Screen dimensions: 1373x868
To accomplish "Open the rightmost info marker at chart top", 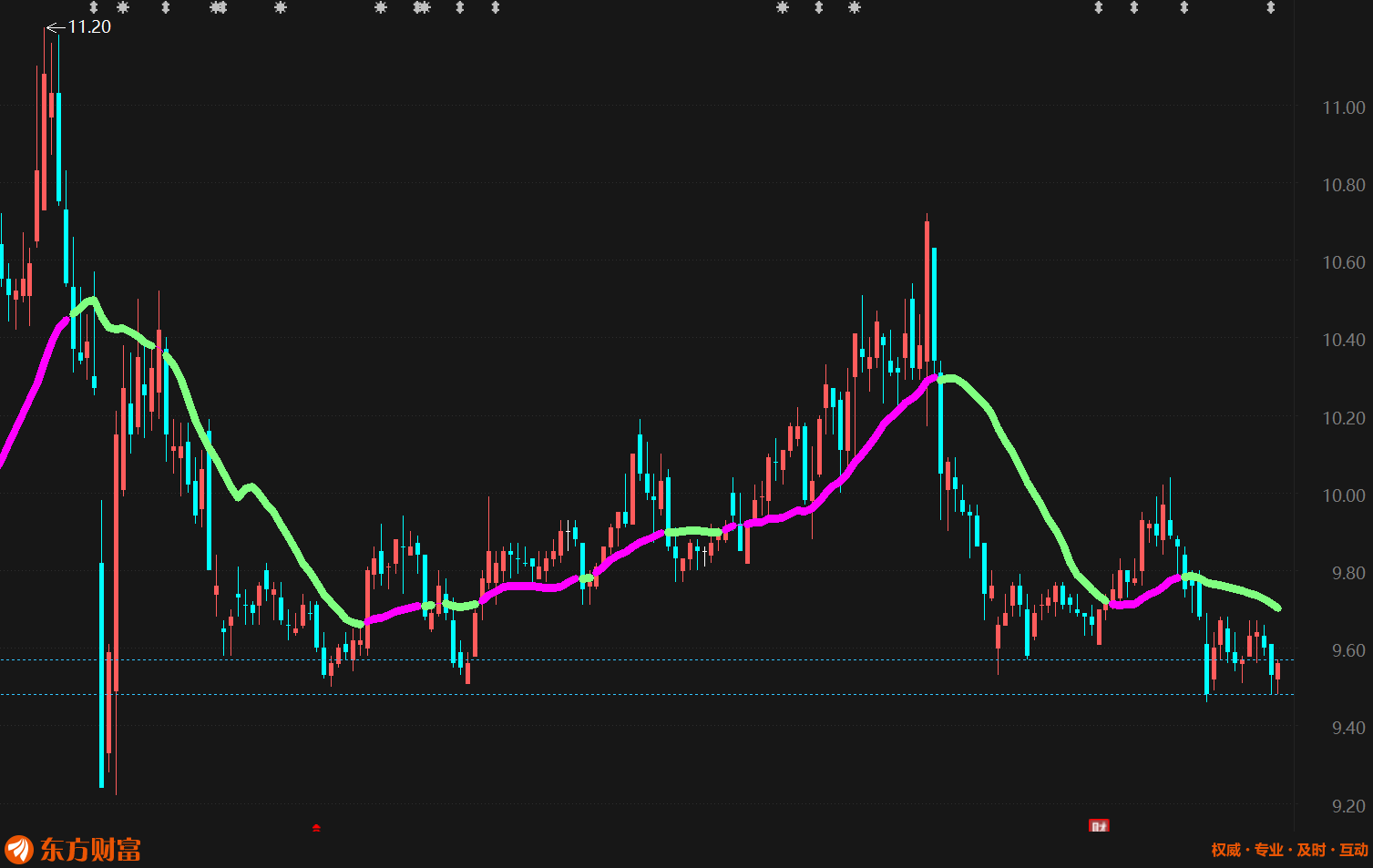I will [1270, 7].
